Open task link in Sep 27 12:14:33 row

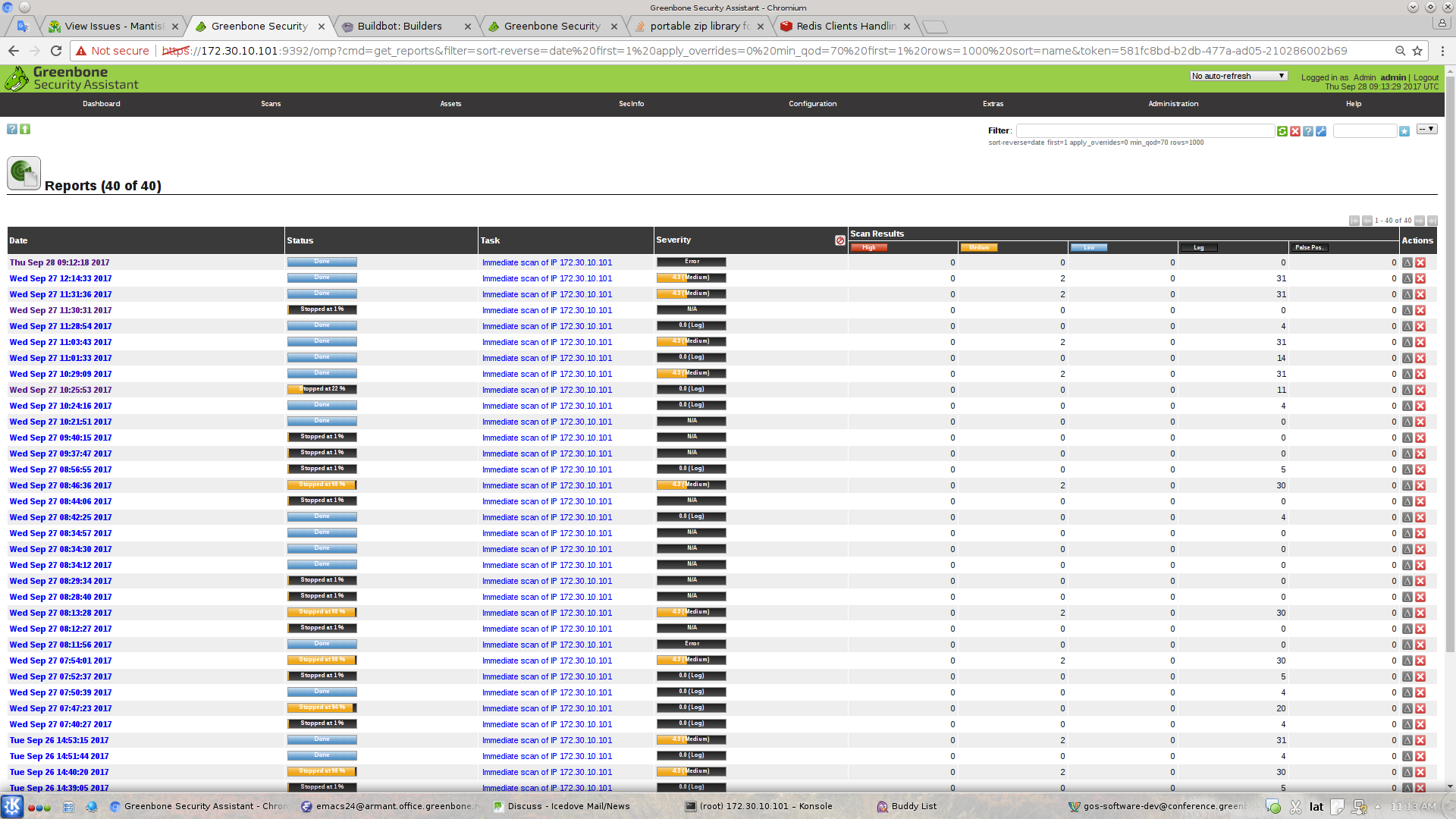(x=547, y=278)
